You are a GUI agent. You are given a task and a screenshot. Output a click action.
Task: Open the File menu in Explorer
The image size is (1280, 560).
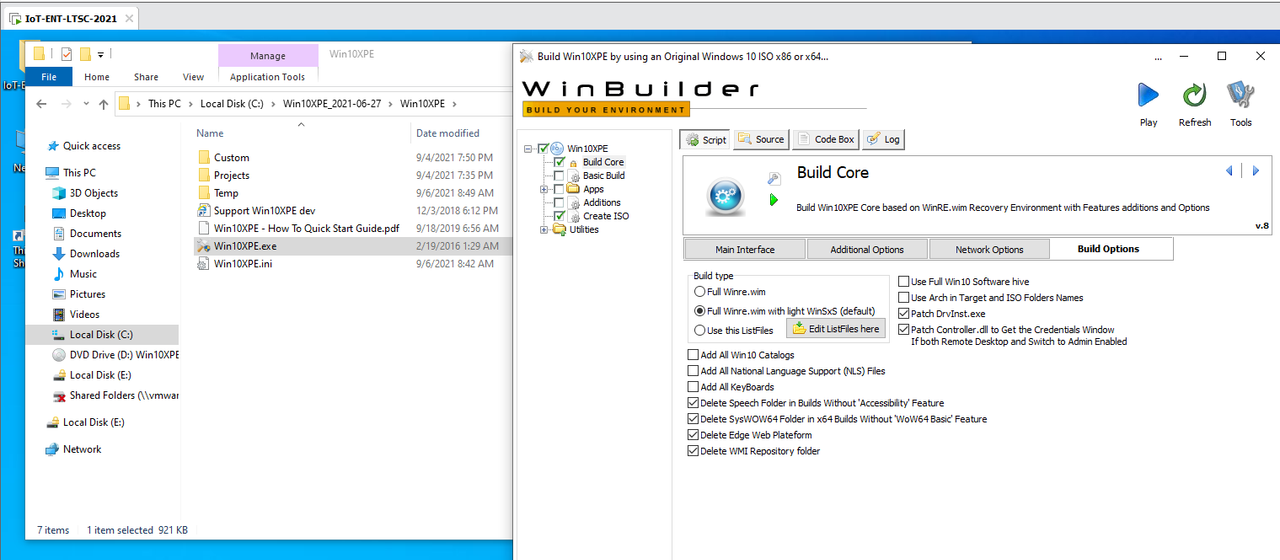coord(49,77)
